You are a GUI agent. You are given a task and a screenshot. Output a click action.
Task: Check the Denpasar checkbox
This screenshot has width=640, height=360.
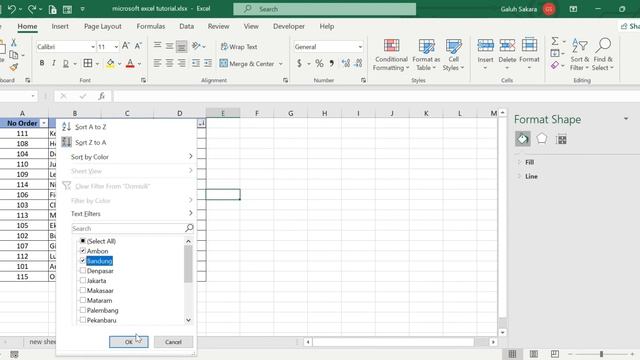pyautogui.click(x=83, y=271)
